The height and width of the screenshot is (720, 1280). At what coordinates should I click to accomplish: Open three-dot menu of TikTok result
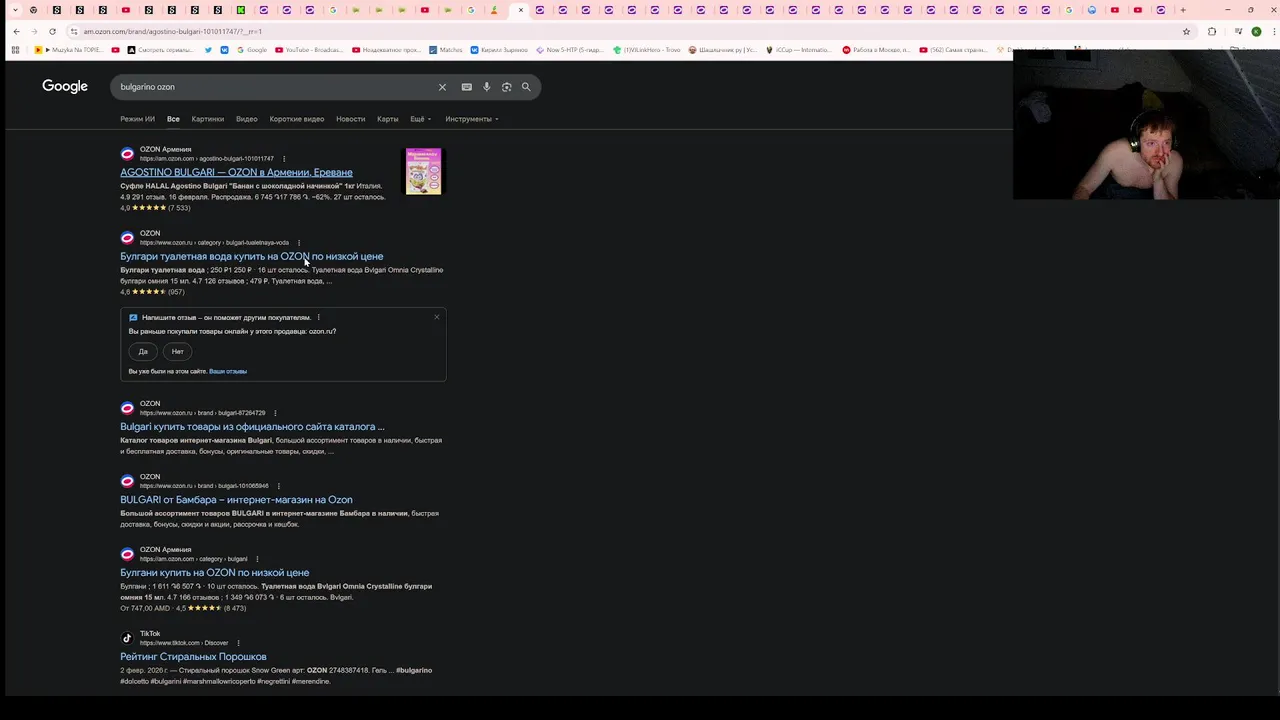coord(238,642)
